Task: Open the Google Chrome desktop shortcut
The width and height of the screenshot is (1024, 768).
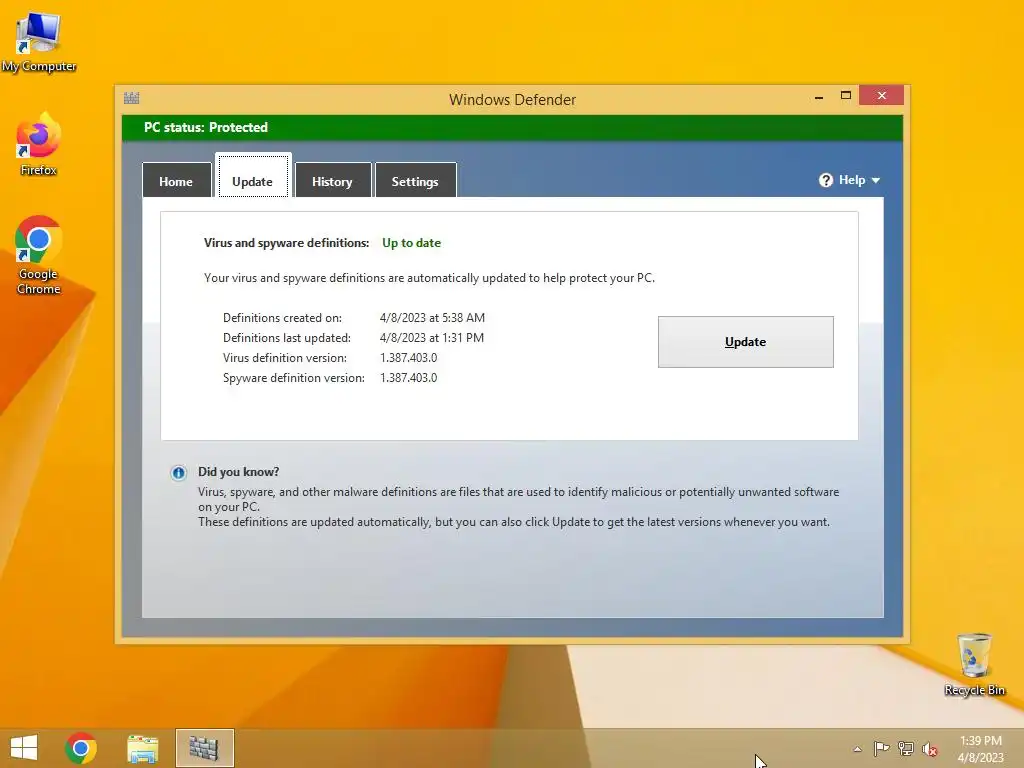Action: point(39,255)
